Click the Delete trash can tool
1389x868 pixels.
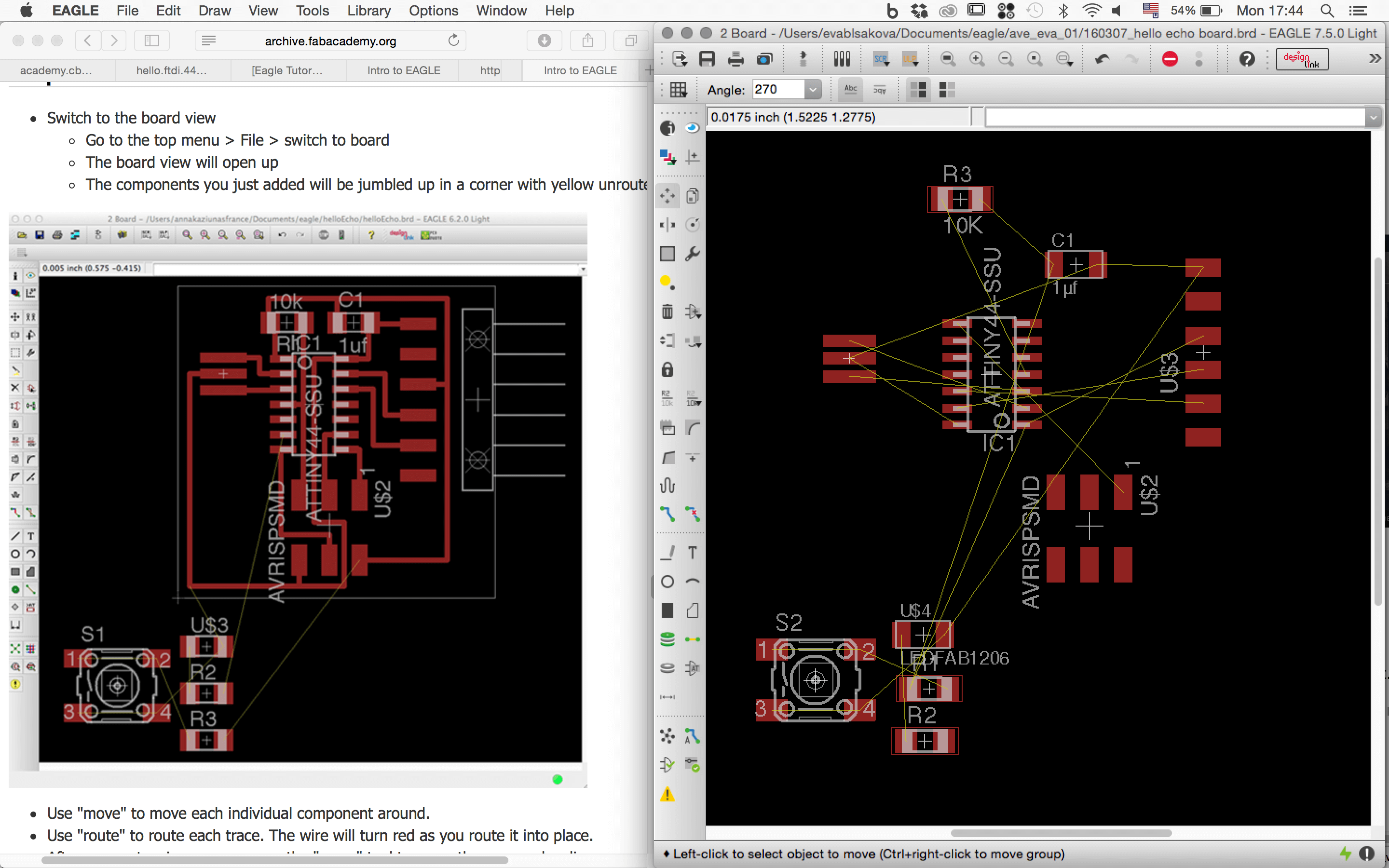coord(667,312)
